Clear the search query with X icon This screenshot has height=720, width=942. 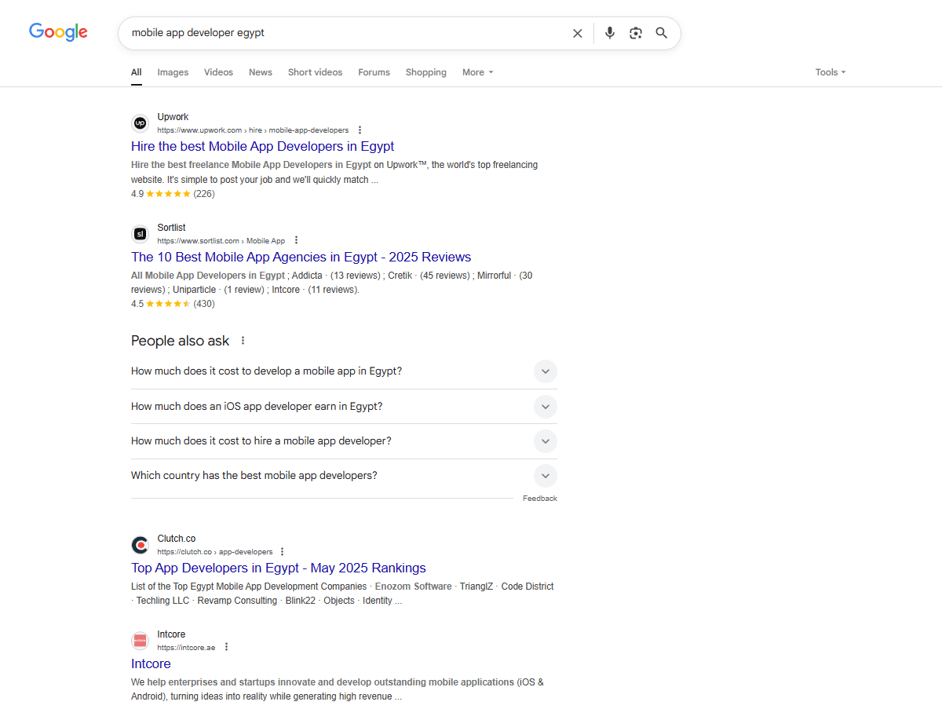click(x=577, y=33)
